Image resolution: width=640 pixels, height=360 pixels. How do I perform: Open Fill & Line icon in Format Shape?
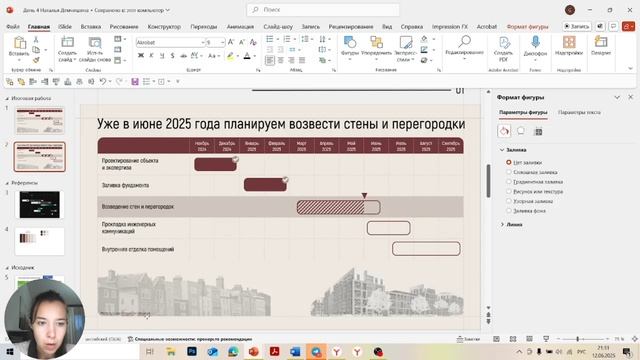point(504,131)
